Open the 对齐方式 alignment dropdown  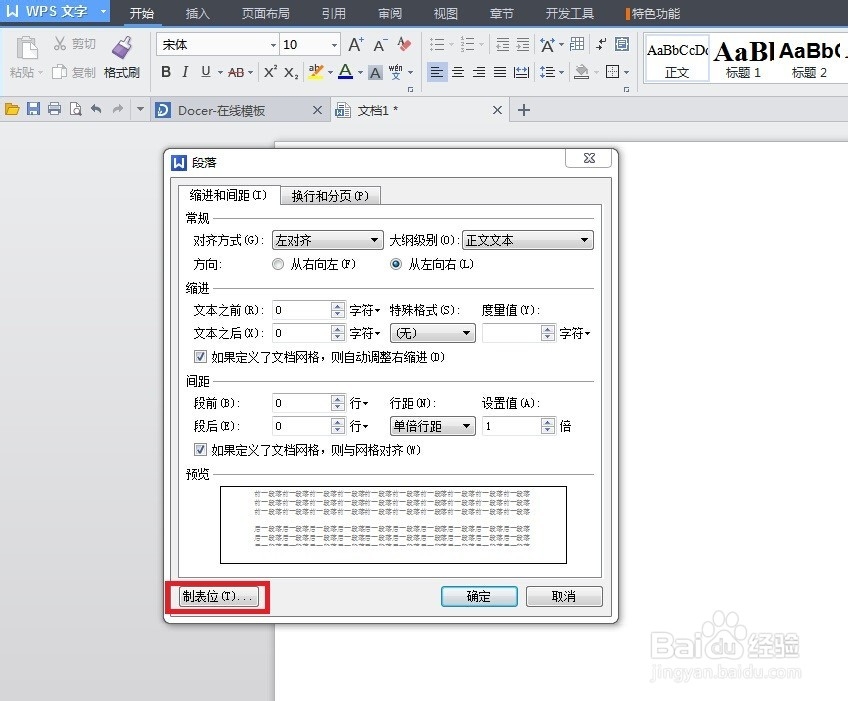[375, 240]
